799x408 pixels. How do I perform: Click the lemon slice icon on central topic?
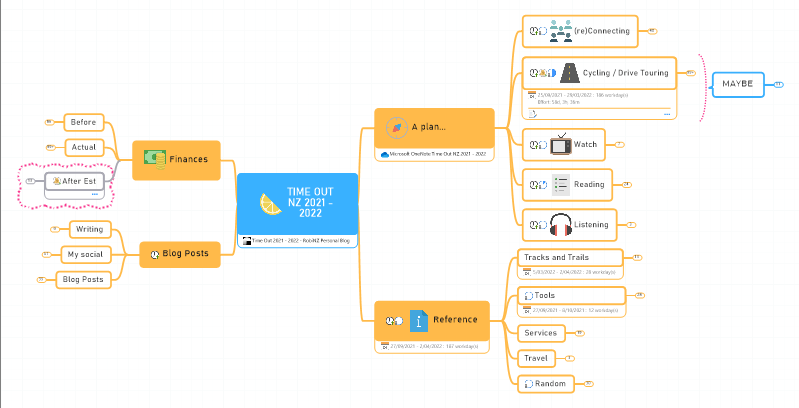click(271, 203)
